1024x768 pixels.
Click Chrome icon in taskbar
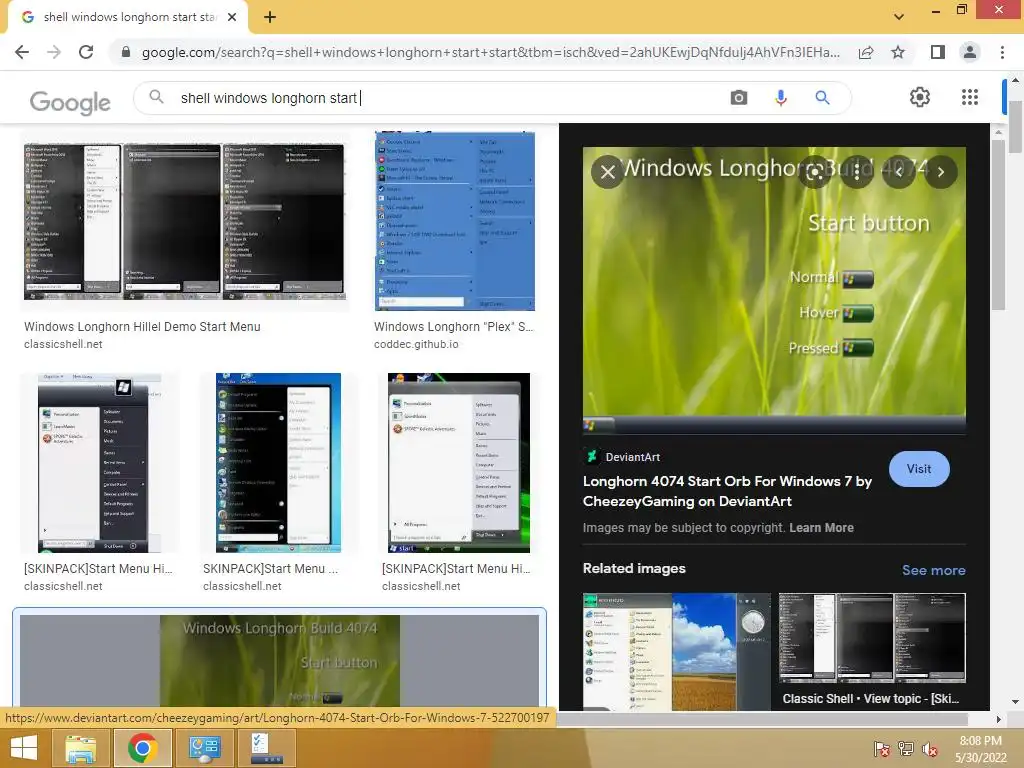click(x=142, y=748)
